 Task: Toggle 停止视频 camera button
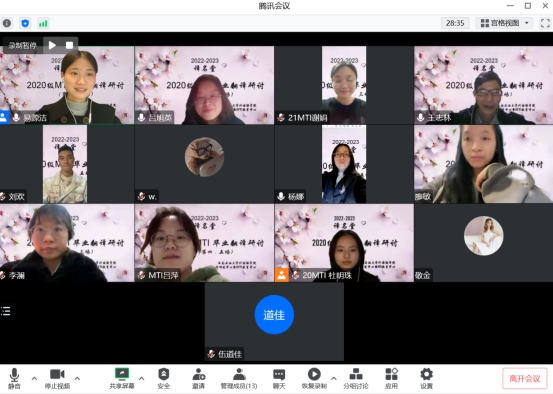click(x=57, y=378)
